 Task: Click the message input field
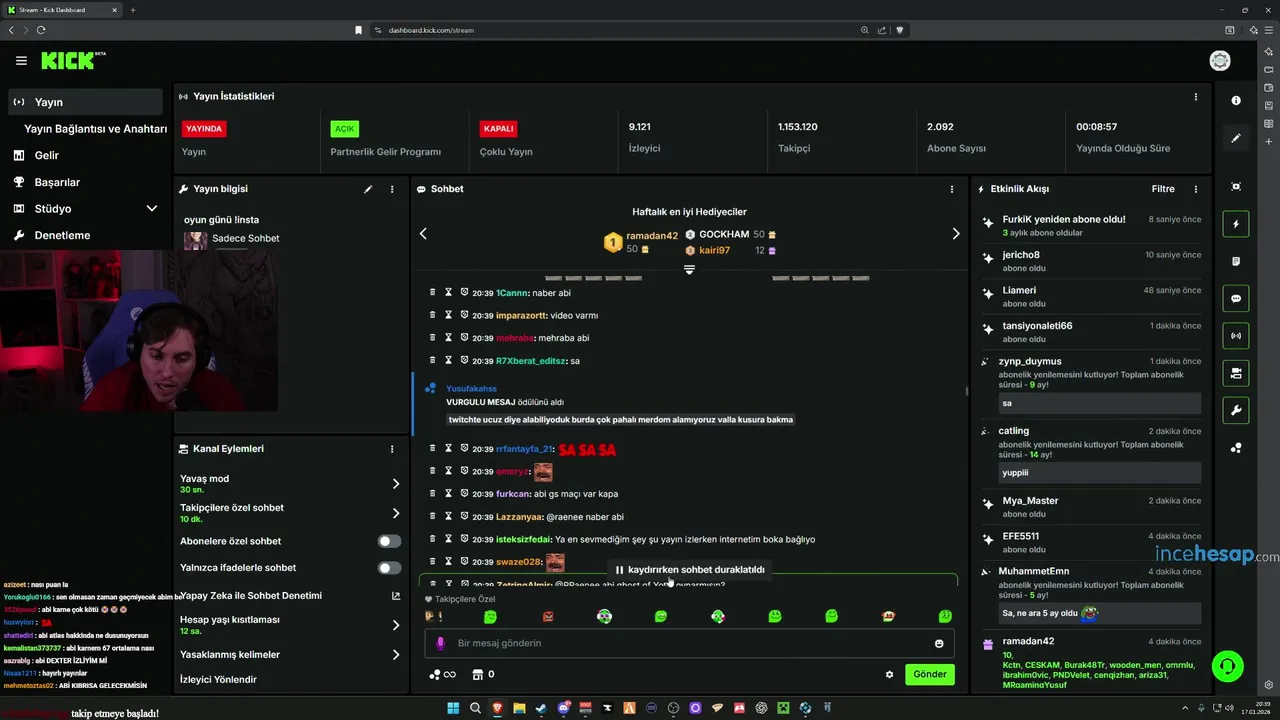click(688, 643)
